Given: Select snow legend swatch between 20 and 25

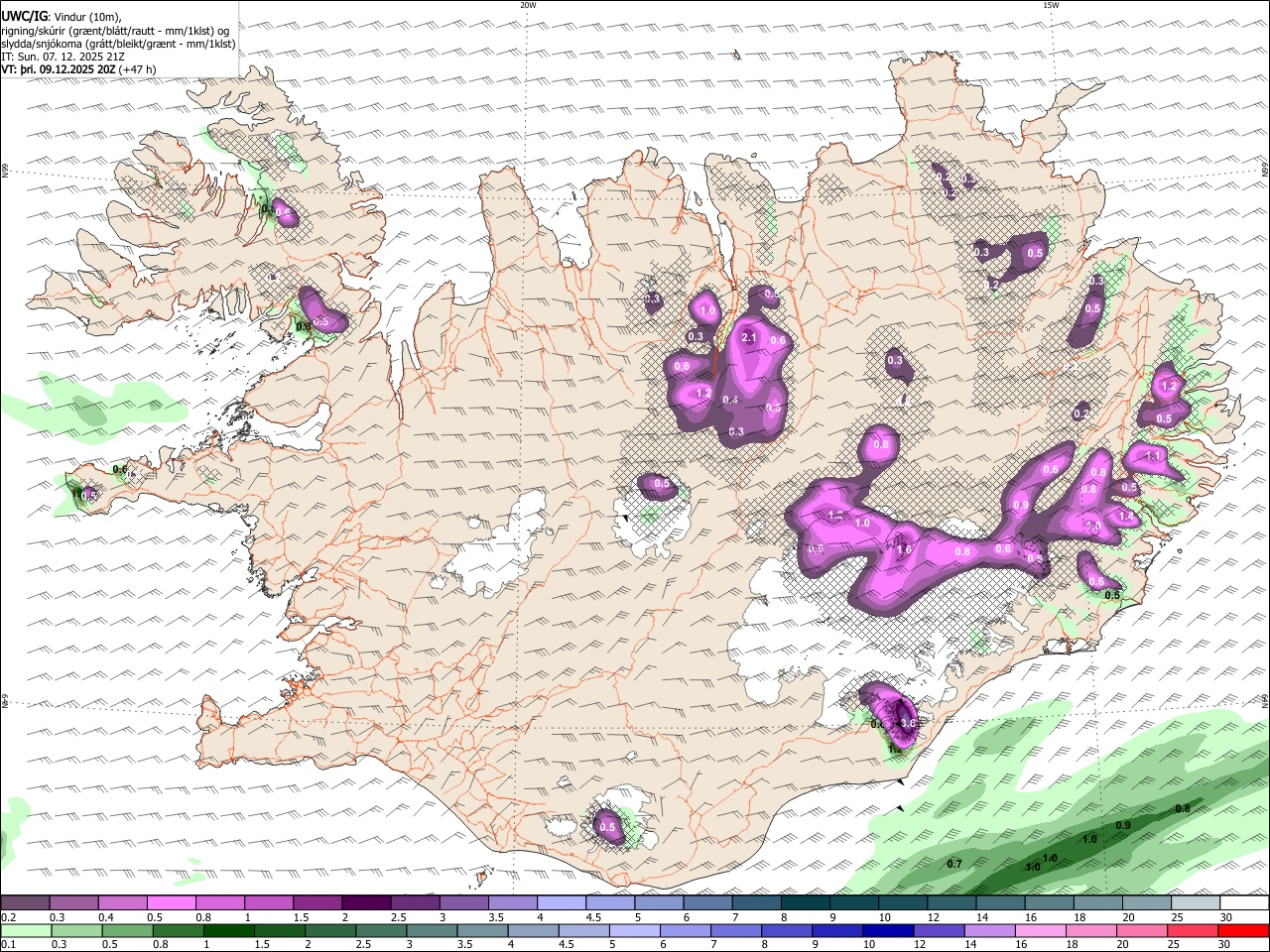Looking at the screenshot, I should point(1147,903).
